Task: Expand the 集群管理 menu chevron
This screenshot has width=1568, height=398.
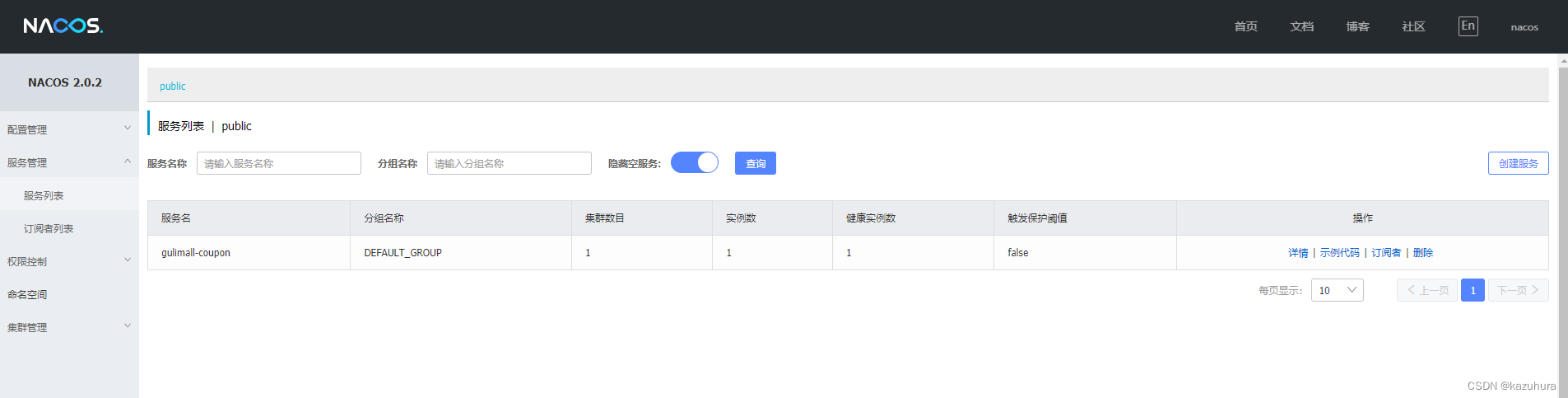Action: tap(128, 326)
